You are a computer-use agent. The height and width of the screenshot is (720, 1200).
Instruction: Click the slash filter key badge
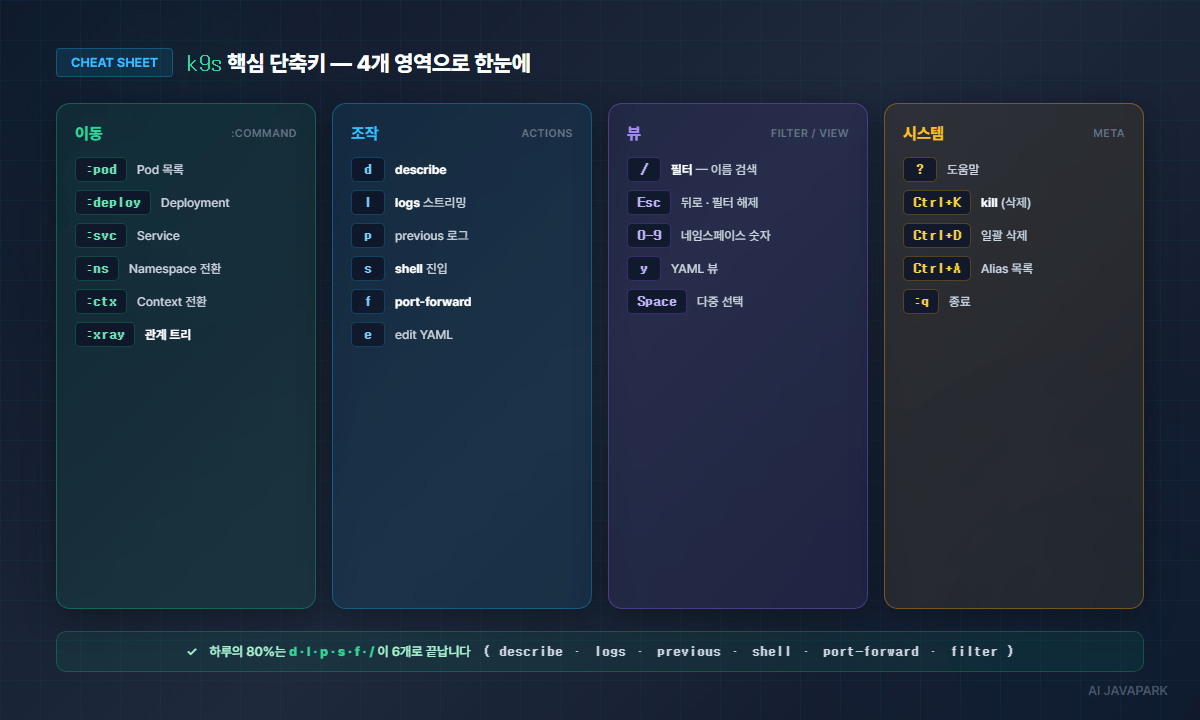[644, 170]
